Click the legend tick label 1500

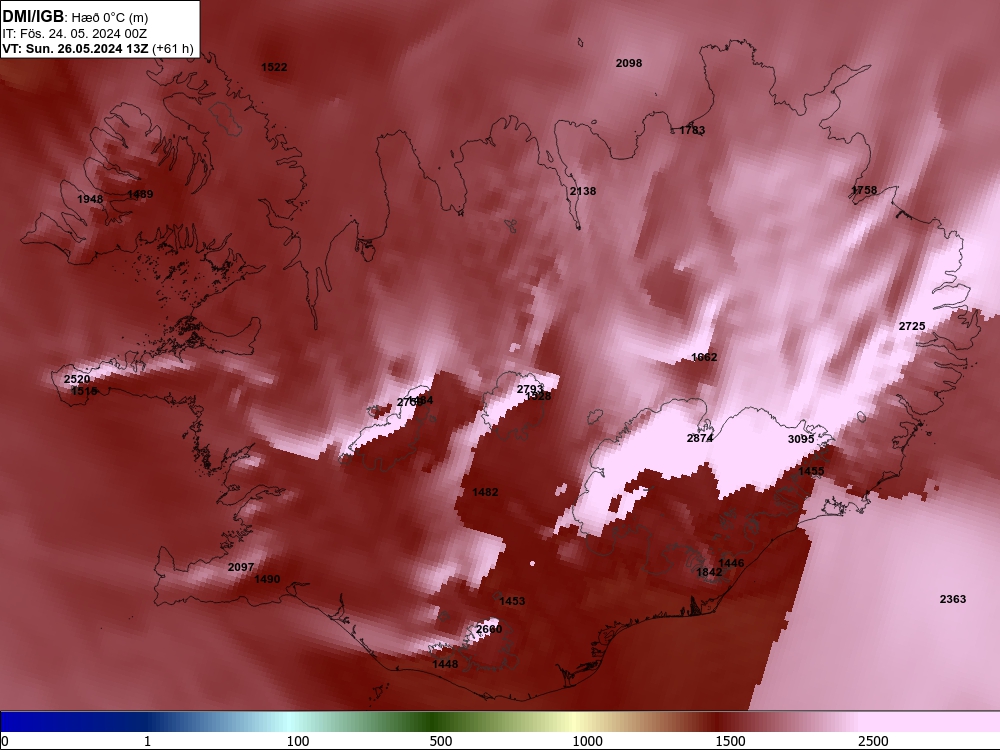click(x=730, y=741)
